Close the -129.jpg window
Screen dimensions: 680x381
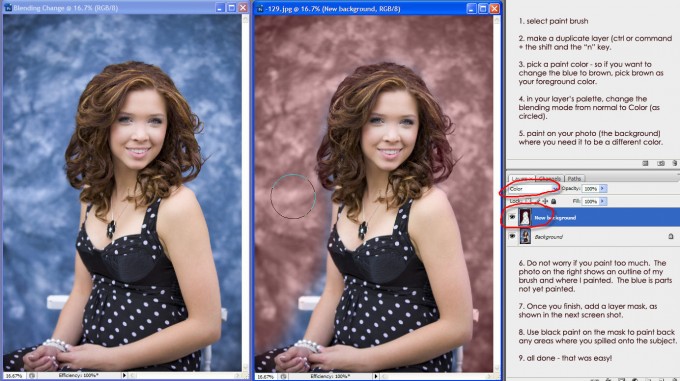tap(494, 9)
